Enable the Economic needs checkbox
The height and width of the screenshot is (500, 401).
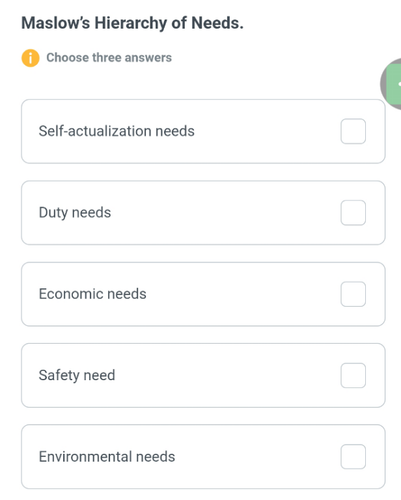(353, 294)
